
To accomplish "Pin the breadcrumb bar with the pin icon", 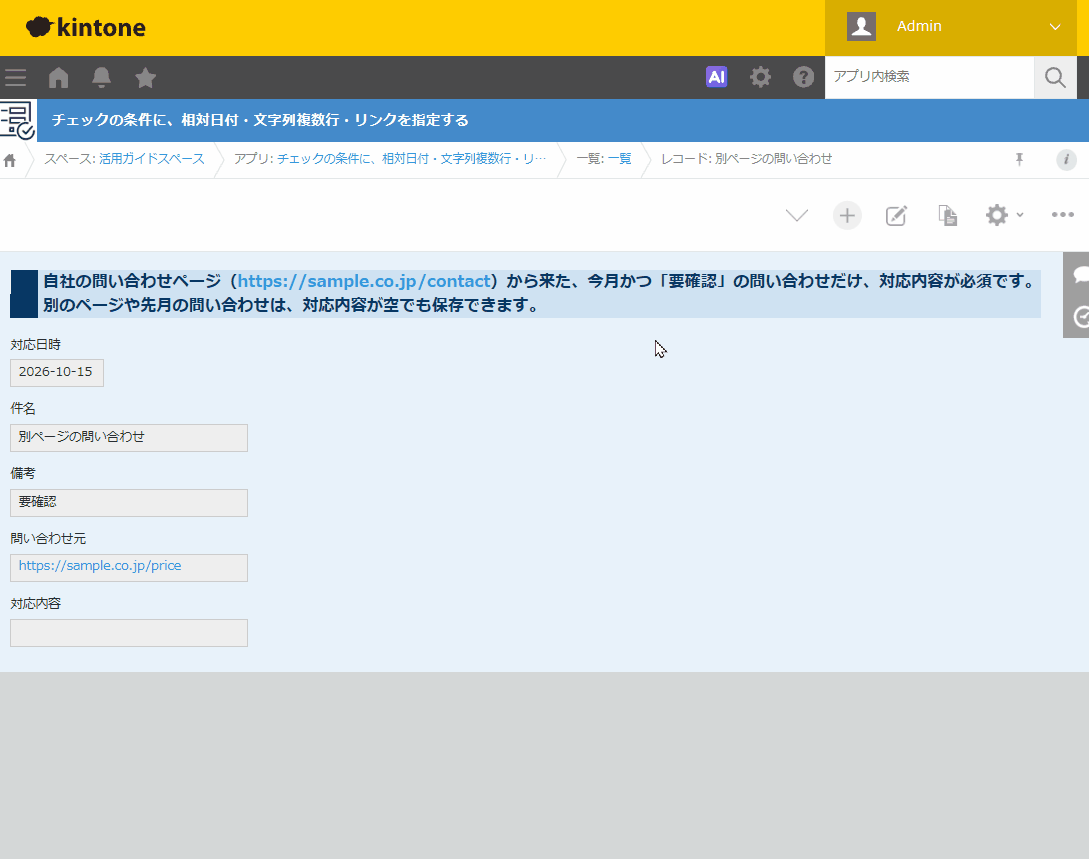I will [1019, 160].
